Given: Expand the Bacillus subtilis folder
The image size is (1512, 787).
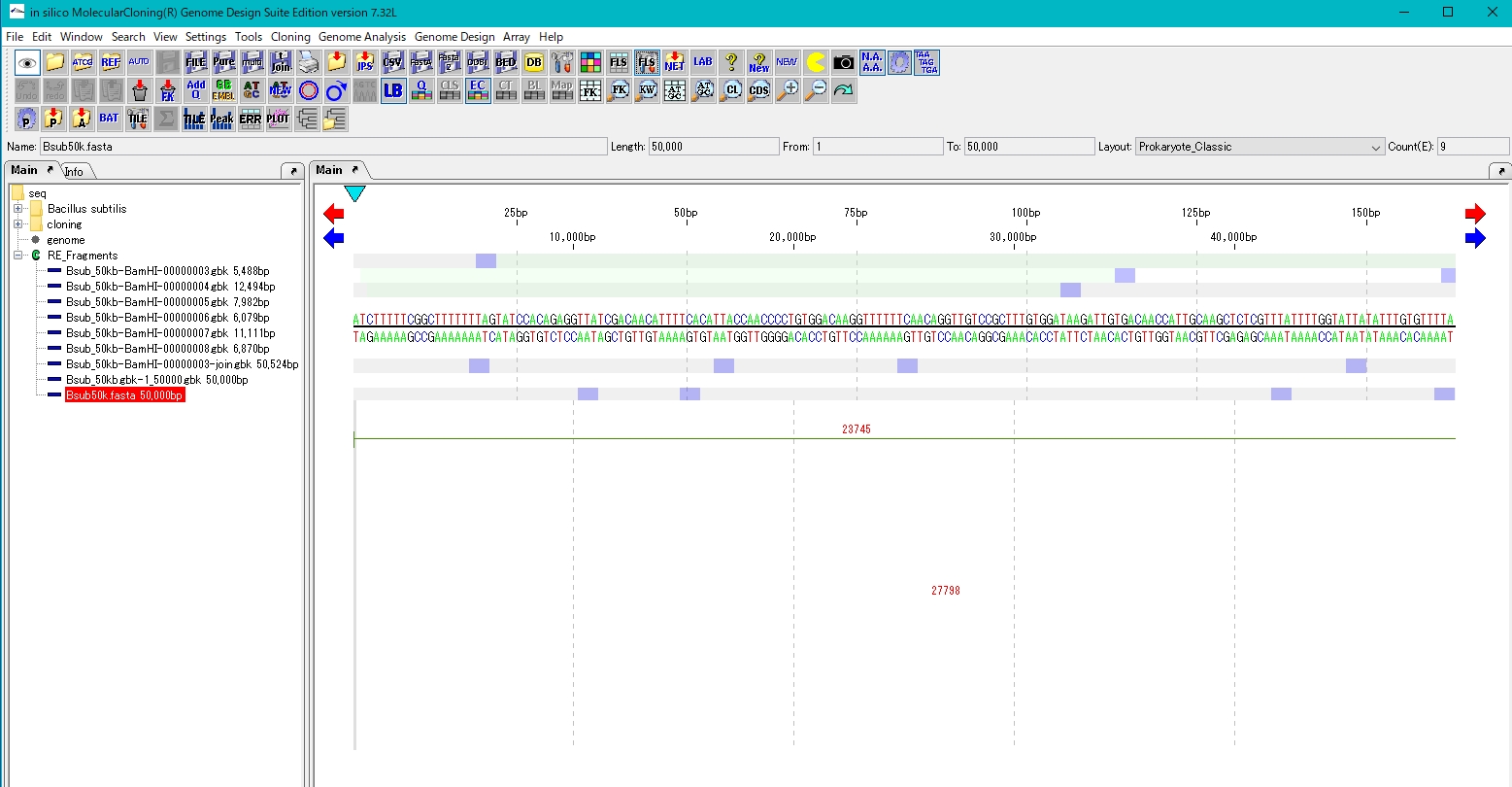Looking at the screenshot, I should tap(17, 209).
